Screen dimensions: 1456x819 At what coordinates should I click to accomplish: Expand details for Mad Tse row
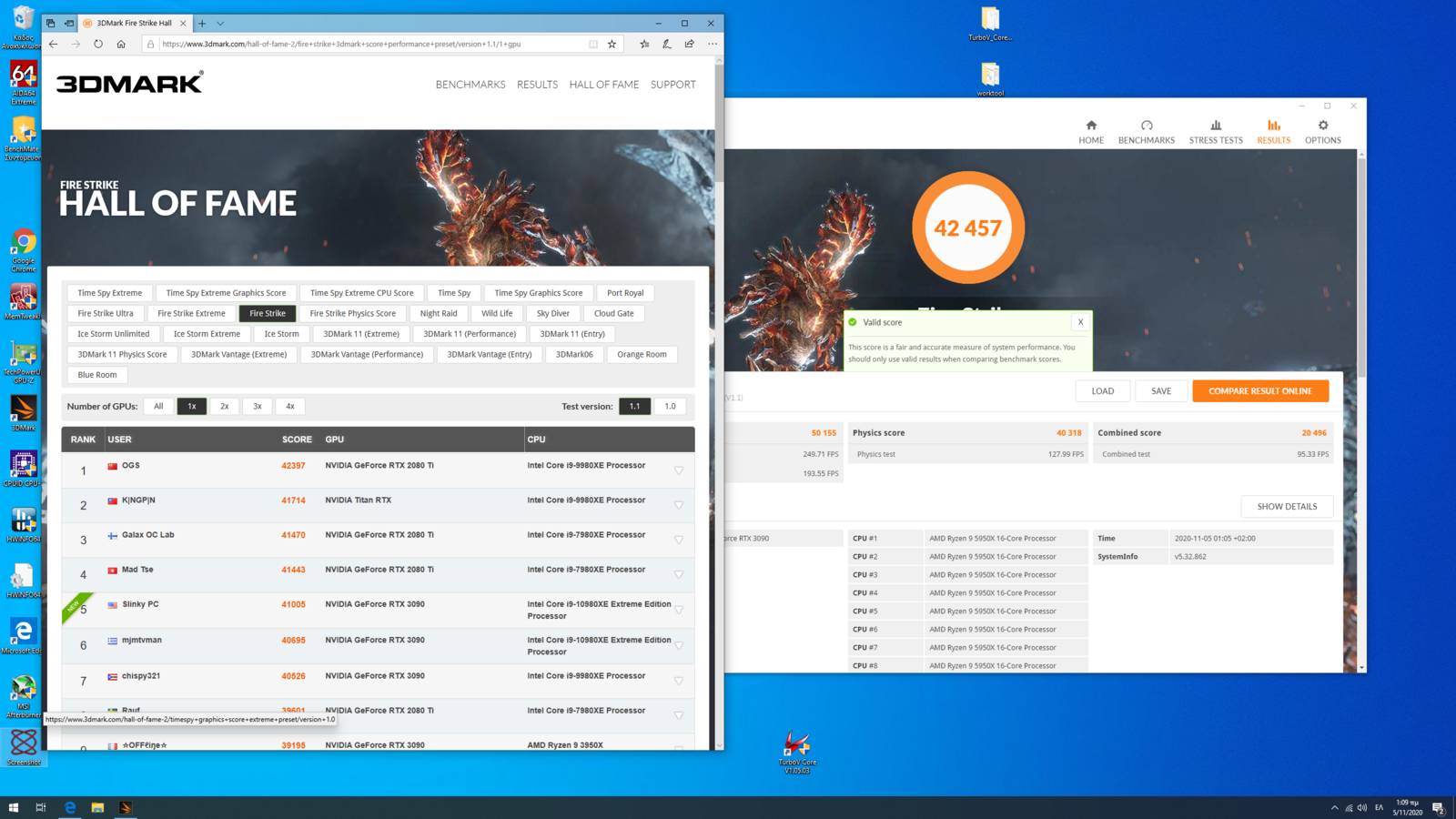[x=679, y=574]
